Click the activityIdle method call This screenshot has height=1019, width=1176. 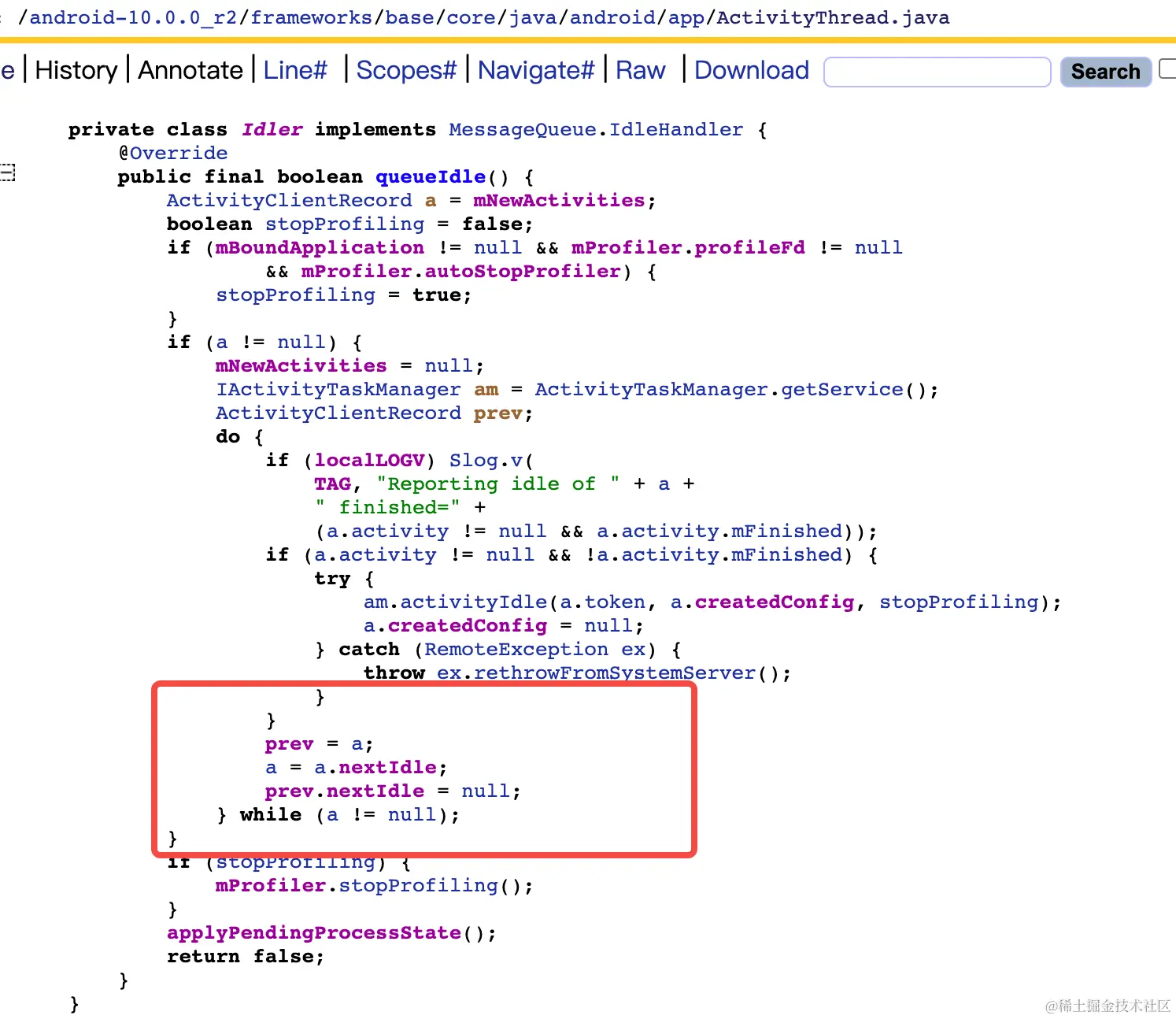click(473, 602)
